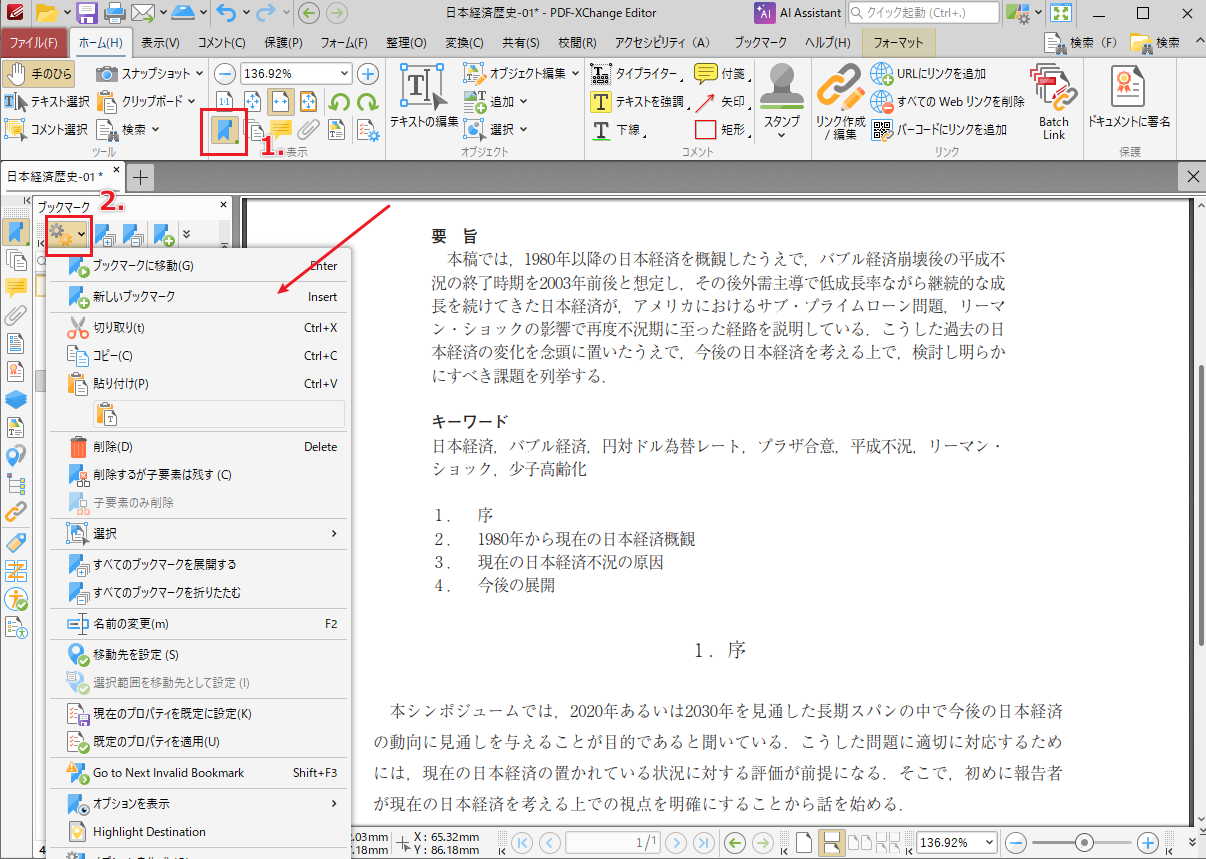This screenshot has height=859, width=1206.
Task: Open the View (表示) ribbon tab
Action: pyautogui.click(x=160, y=43)
